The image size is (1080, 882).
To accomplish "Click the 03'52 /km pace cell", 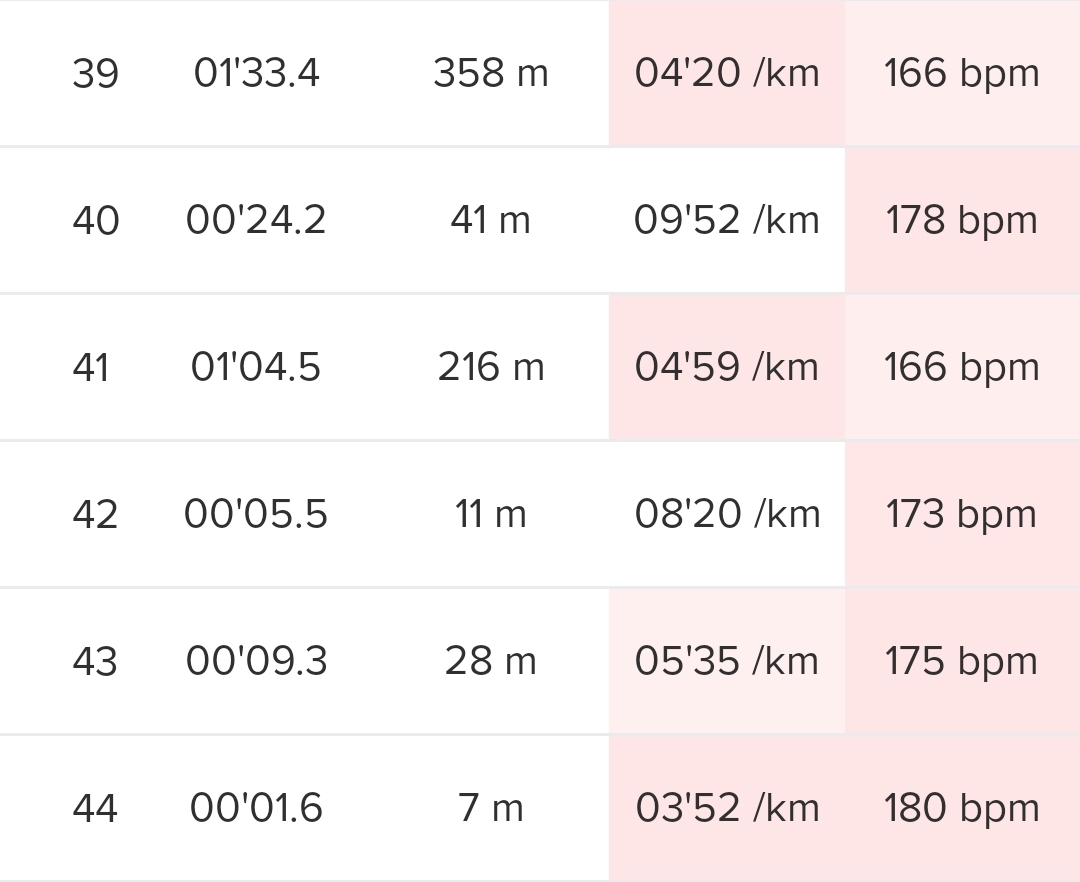I will tap(727, 809).
